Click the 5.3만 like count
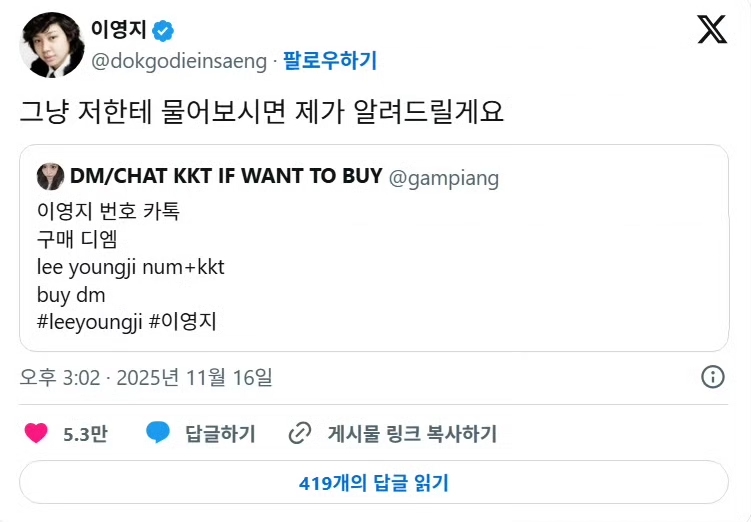The height and width of the screenshot is (522, 751). pos(85,434)
